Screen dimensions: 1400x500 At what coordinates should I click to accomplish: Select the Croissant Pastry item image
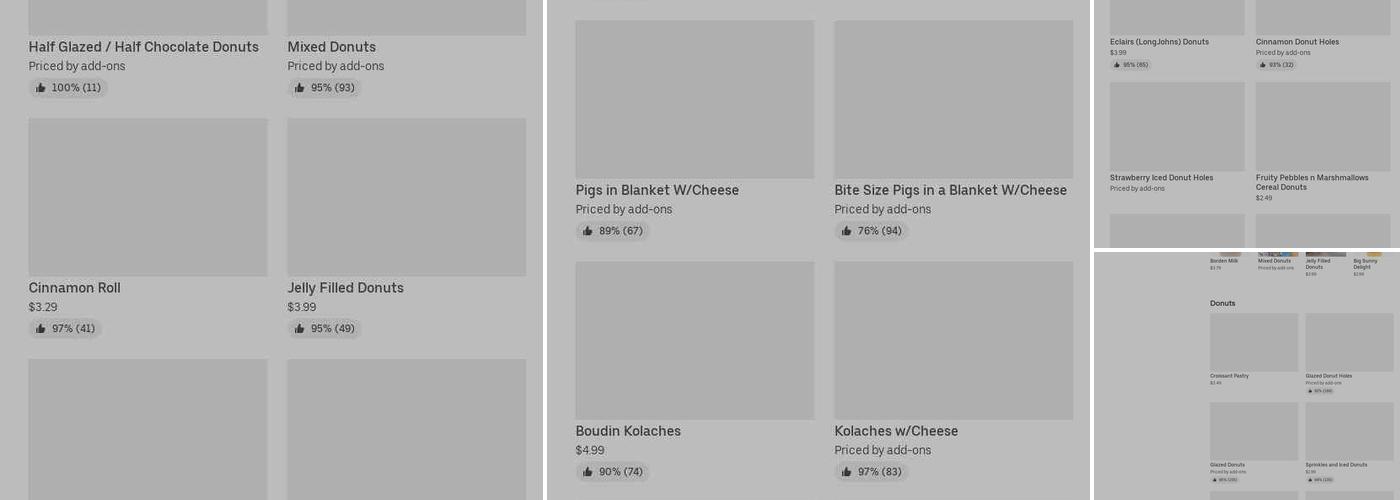point(1253,342)
